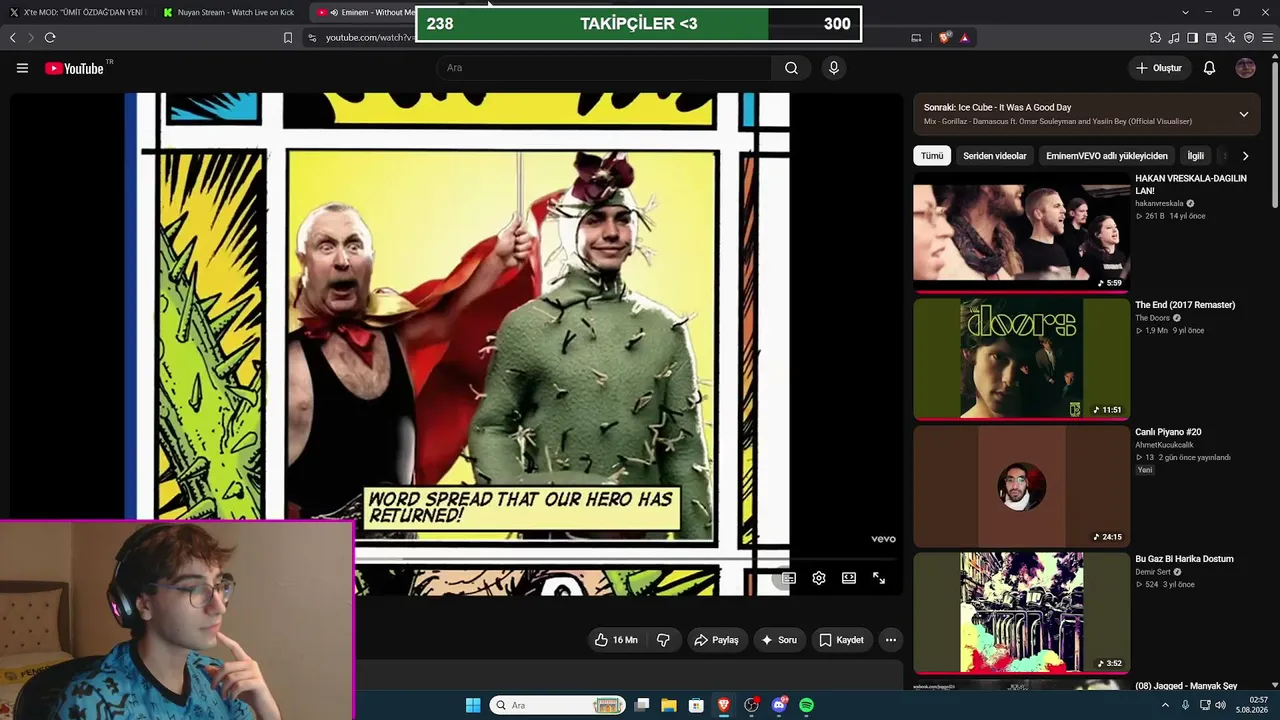
Task: Expand the tab search dropdown arrow
Action: 1185,12
